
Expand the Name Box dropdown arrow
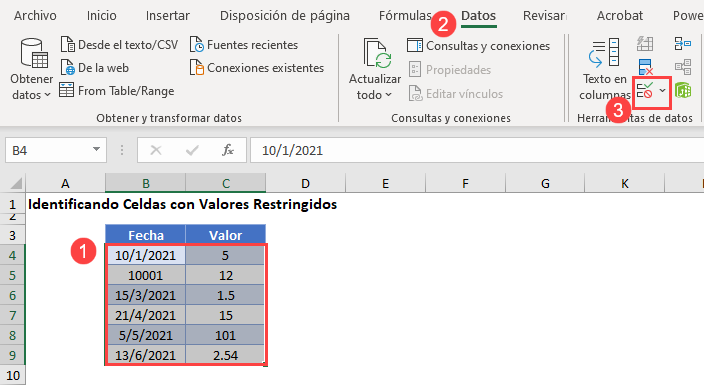click(x=96, y=150)
